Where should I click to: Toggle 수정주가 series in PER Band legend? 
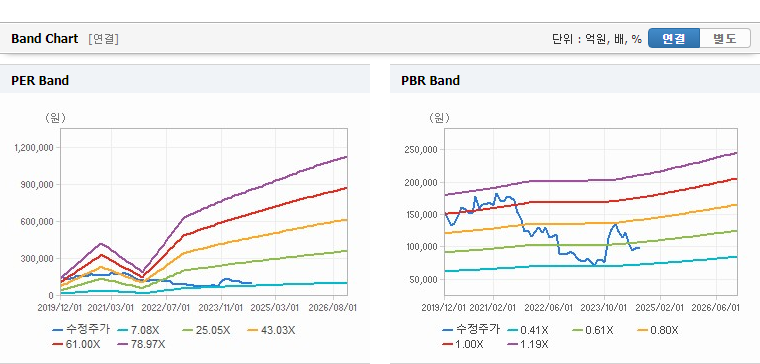click(81, 330)
